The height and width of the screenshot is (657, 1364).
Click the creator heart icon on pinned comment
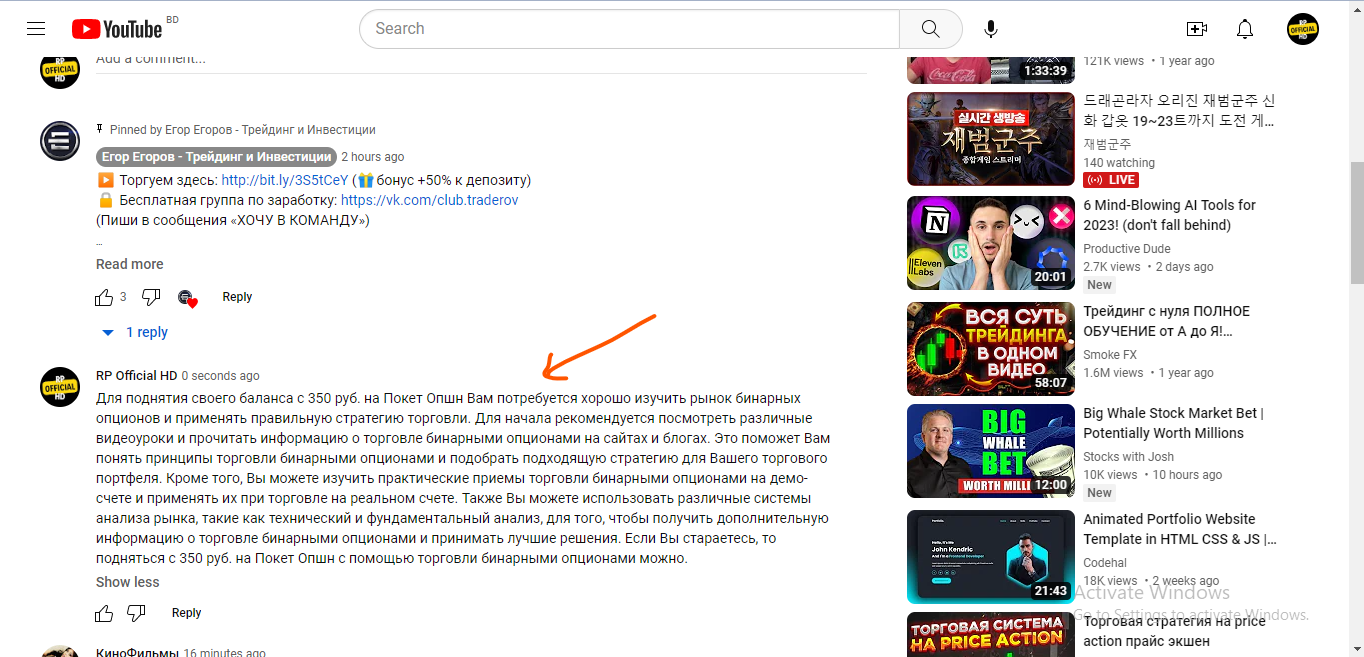click(187, 298)
